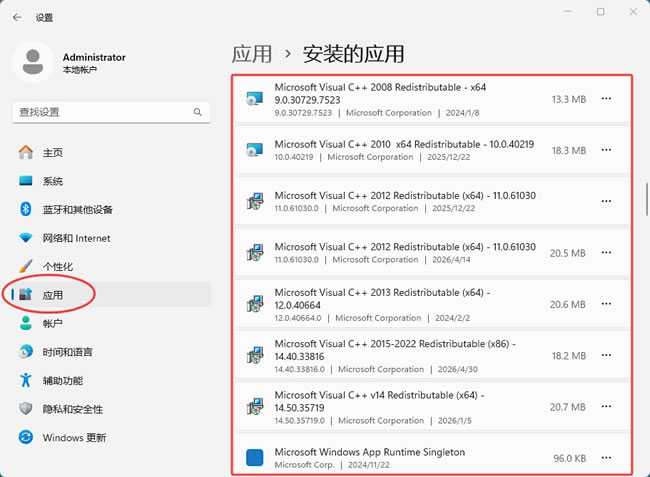Open 个性化 settings category
This screenshot has width=650, height=477.
point(111,266)
